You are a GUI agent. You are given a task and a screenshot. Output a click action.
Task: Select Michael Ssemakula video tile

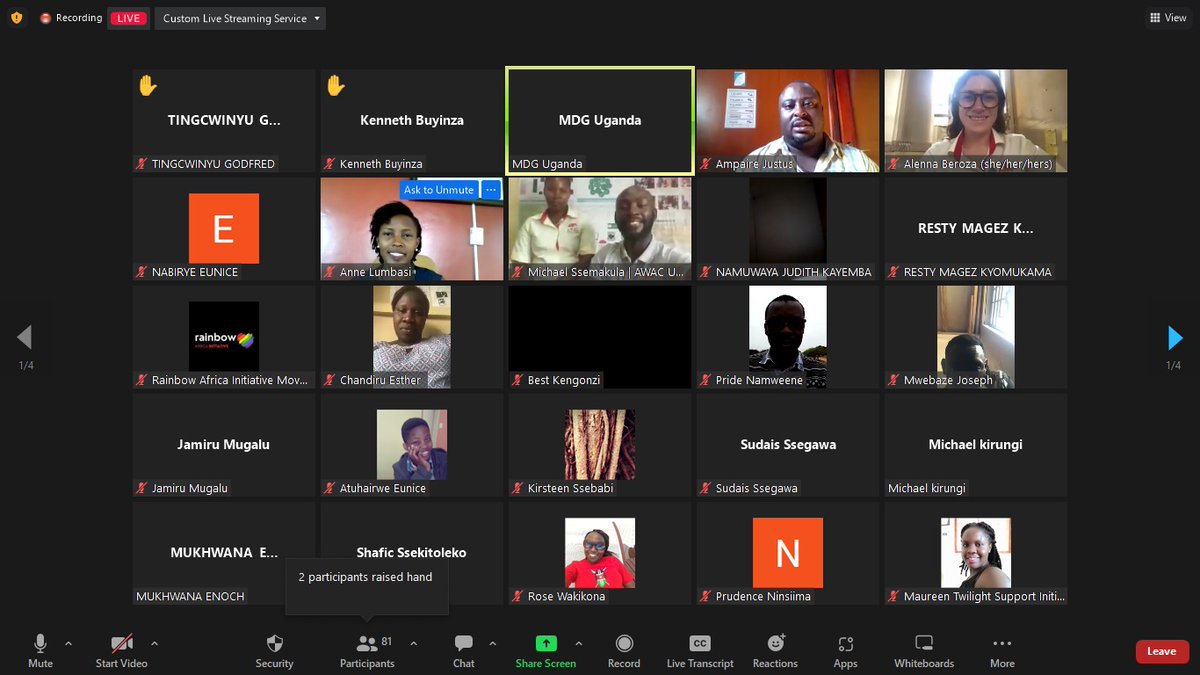tap(600, 229)
